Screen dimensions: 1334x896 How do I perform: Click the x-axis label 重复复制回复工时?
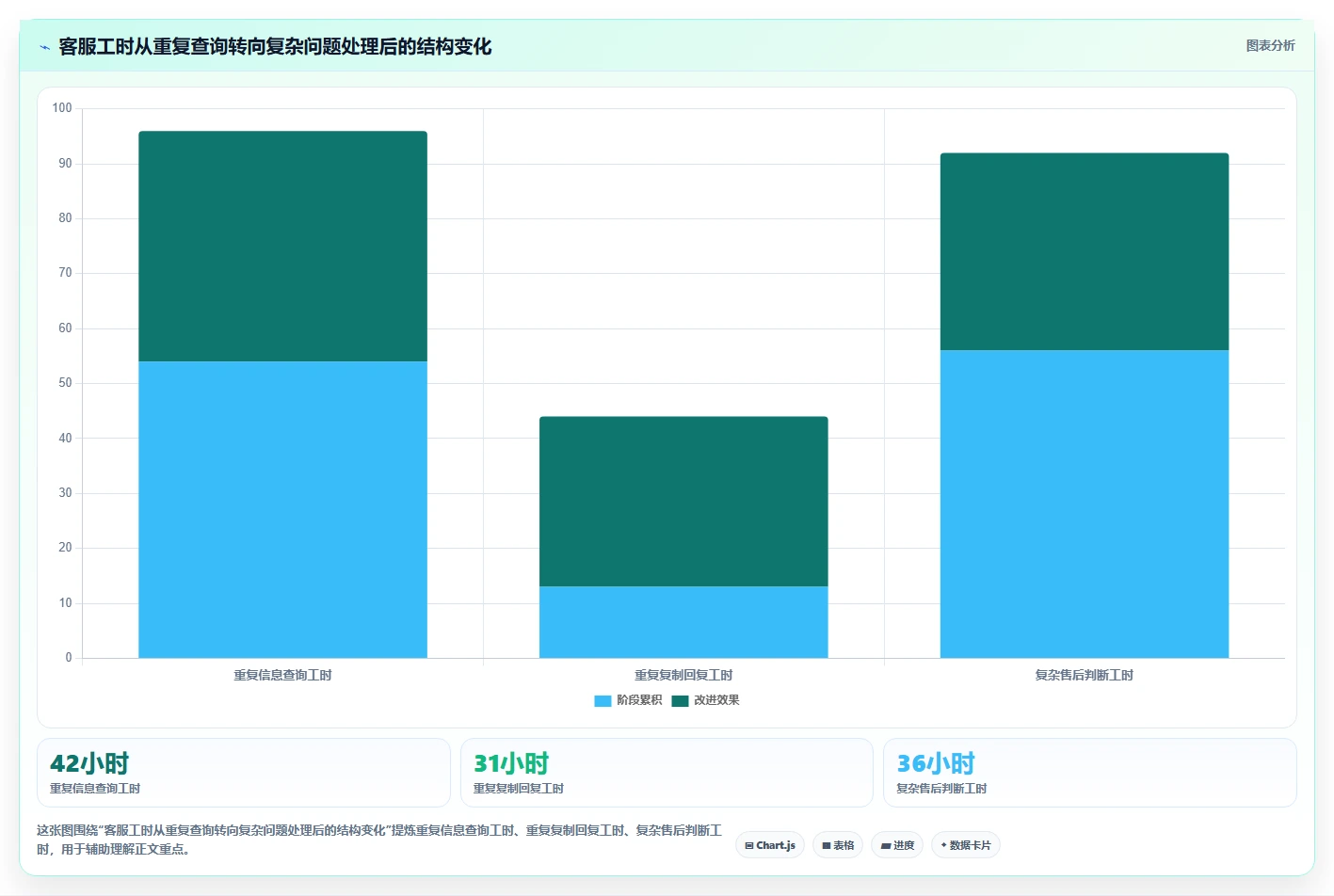click(683, 675)
